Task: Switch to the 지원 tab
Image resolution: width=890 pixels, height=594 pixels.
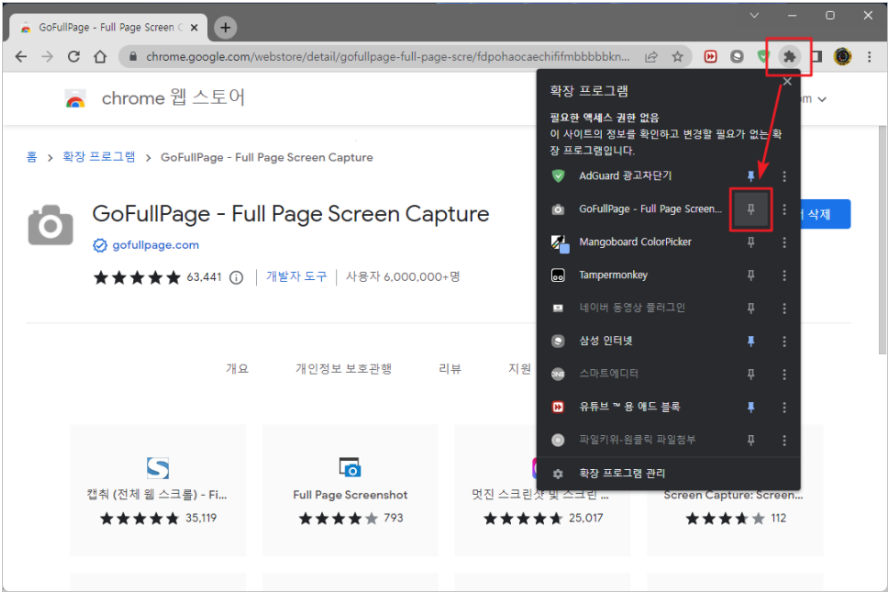Action: pyautogui.click(x=519, y=369)
